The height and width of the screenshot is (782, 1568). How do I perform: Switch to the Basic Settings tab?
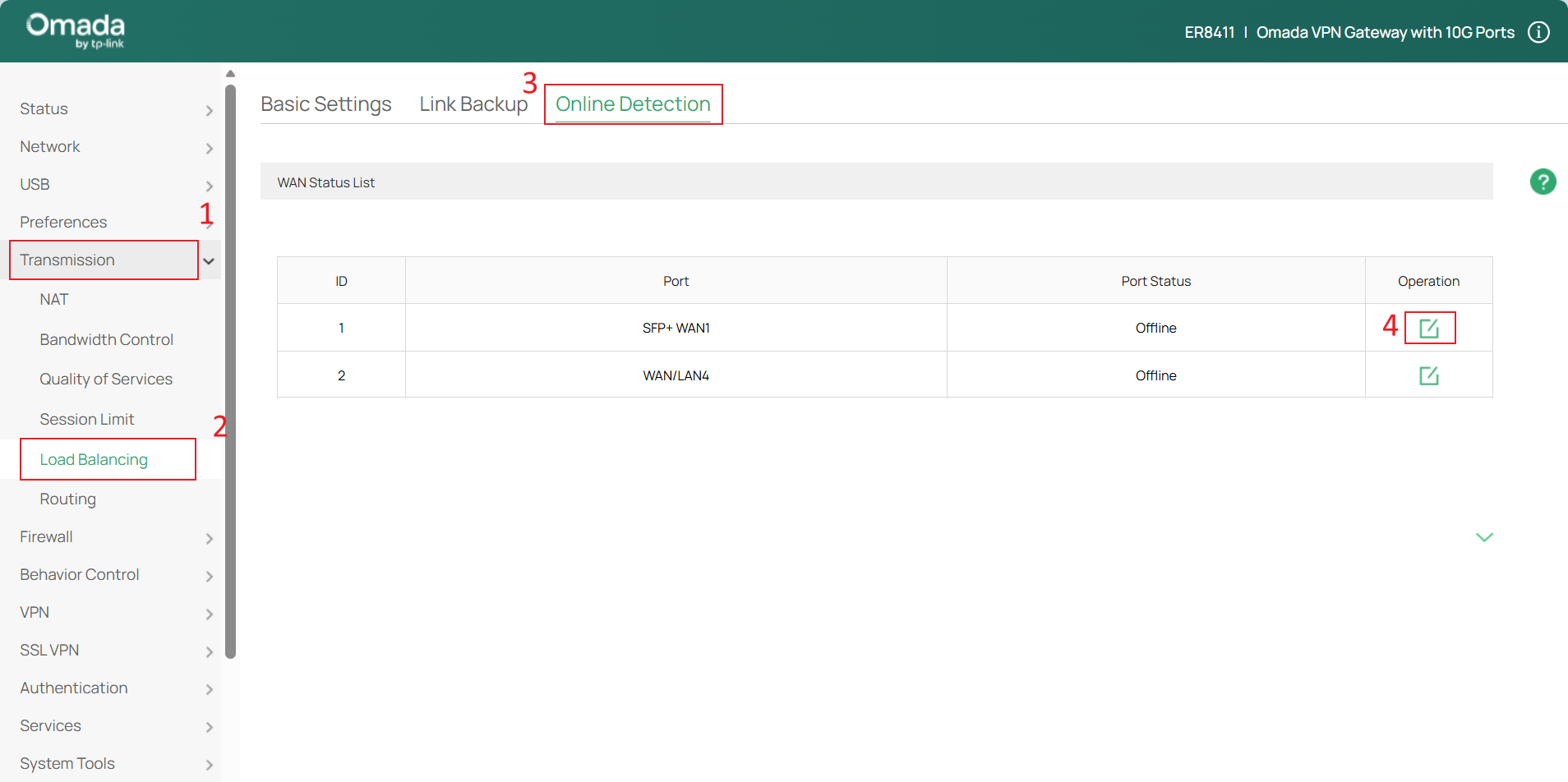325,104
